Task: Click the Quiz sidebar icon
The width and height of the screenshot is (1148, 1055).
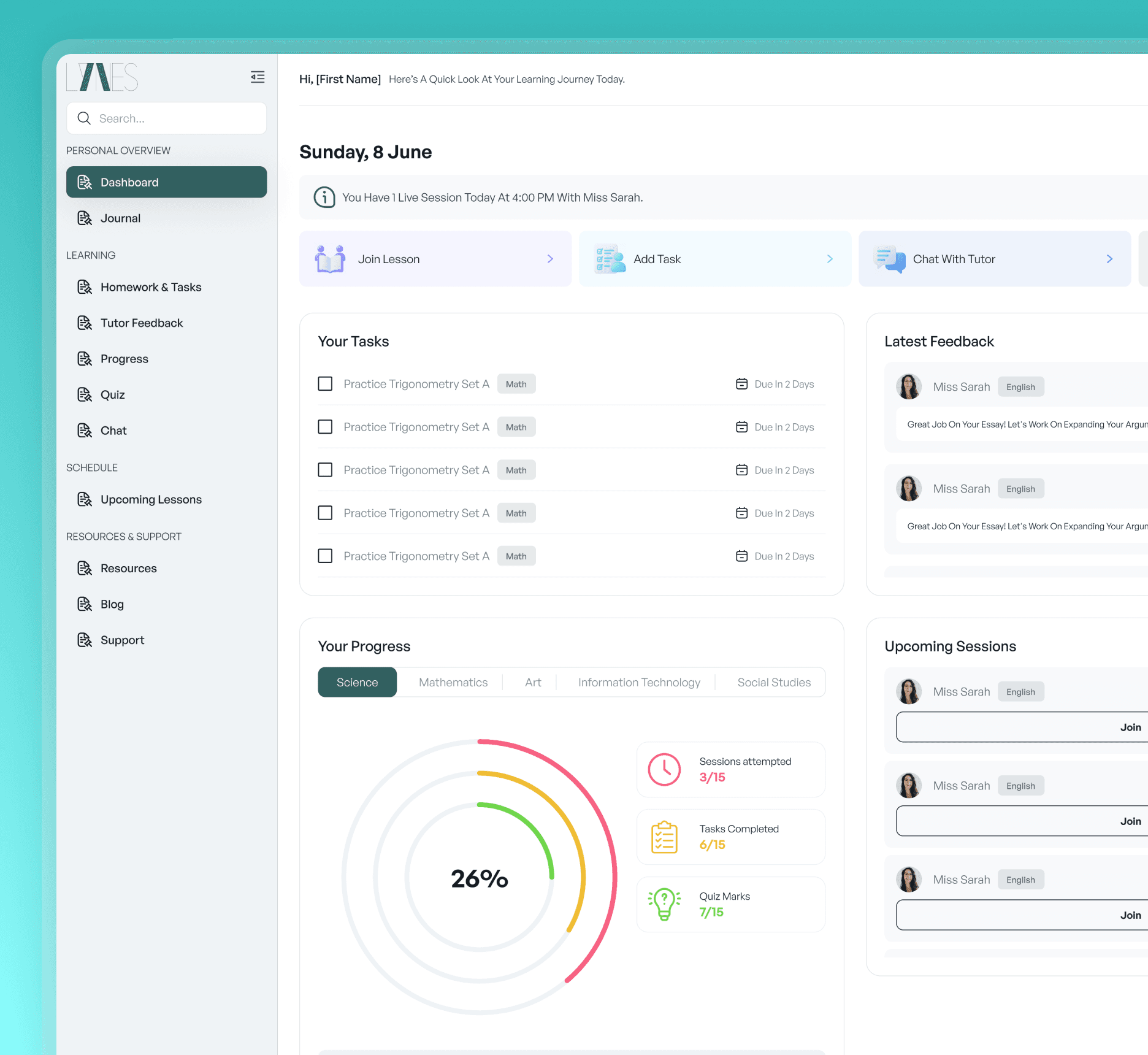Action: coord(85,395)
